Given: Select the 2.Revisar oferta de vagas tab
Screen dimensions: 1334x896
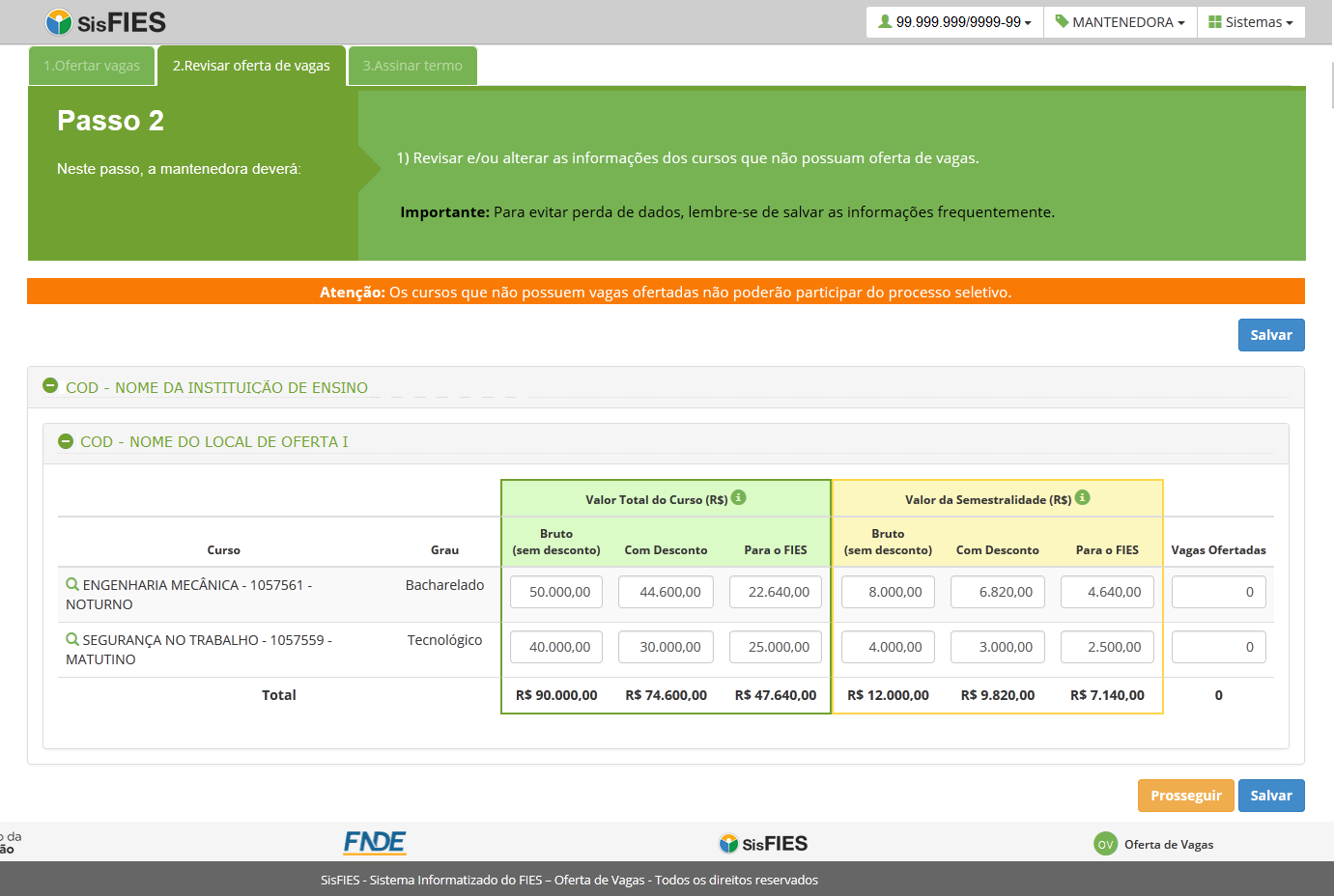Looking at the screenshot, I should pyautogui.click(x=251, y=66).
